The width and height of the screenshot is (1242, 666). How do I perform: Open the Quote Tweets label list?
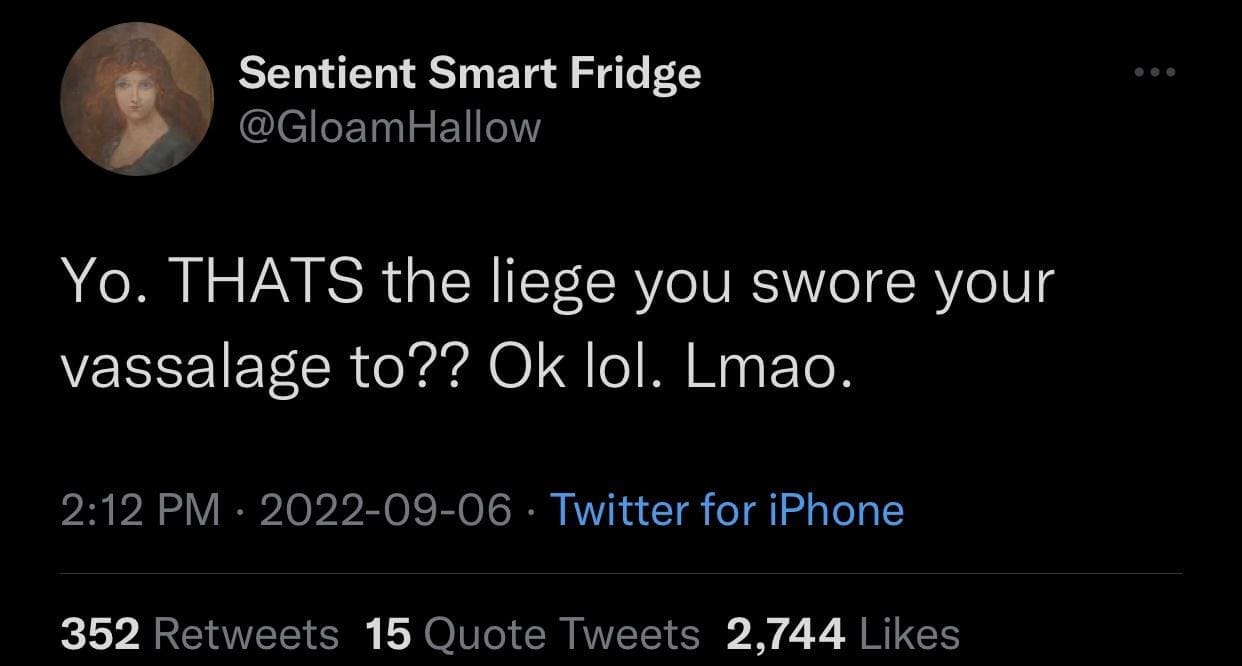click(x=562, y=633)
